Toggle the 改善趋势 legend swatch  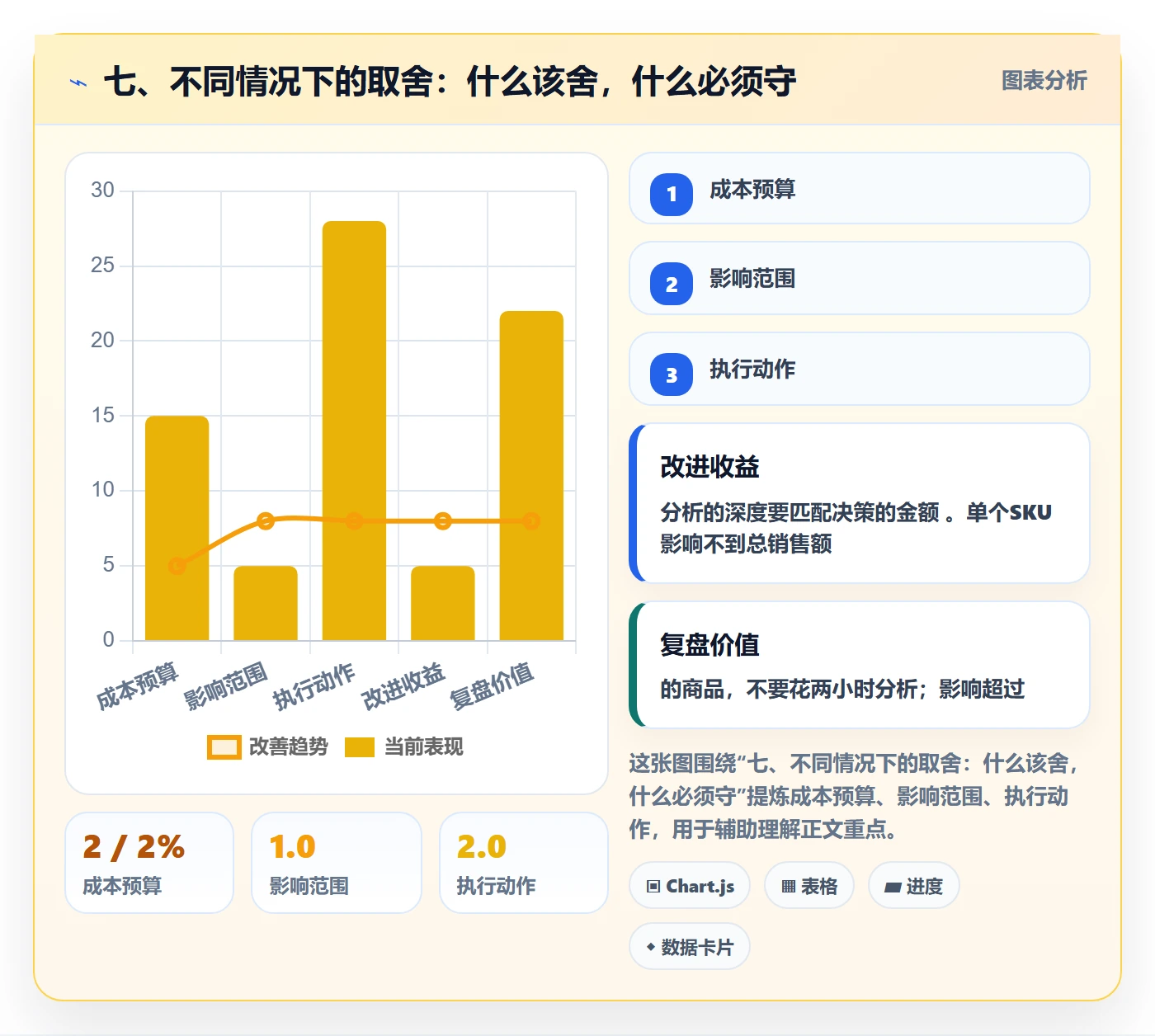(224, 746)
